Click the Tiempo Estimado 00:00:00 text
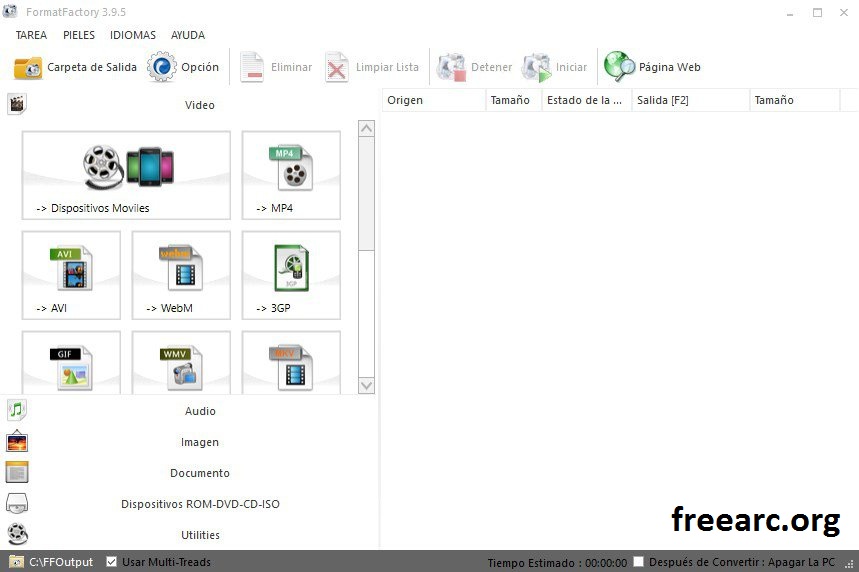Screen dimensions: 859x572 557,563
